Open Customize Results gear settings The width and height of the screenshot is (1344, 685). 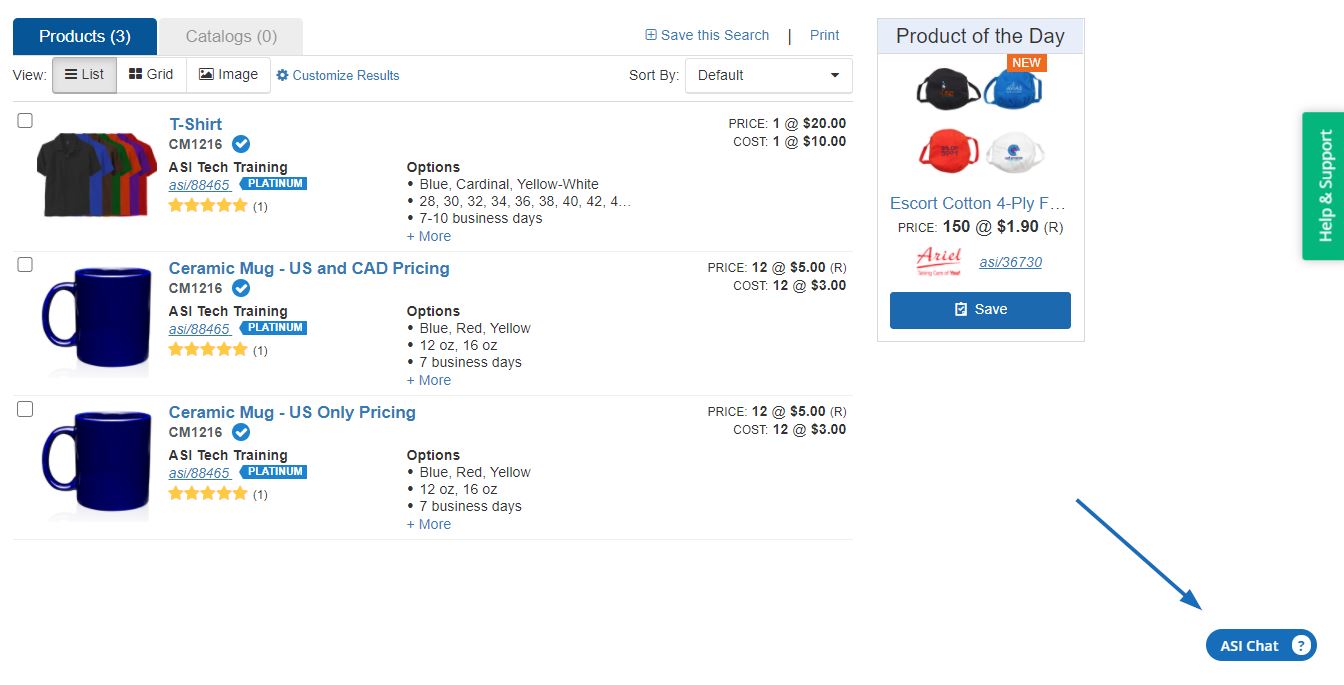338,75
